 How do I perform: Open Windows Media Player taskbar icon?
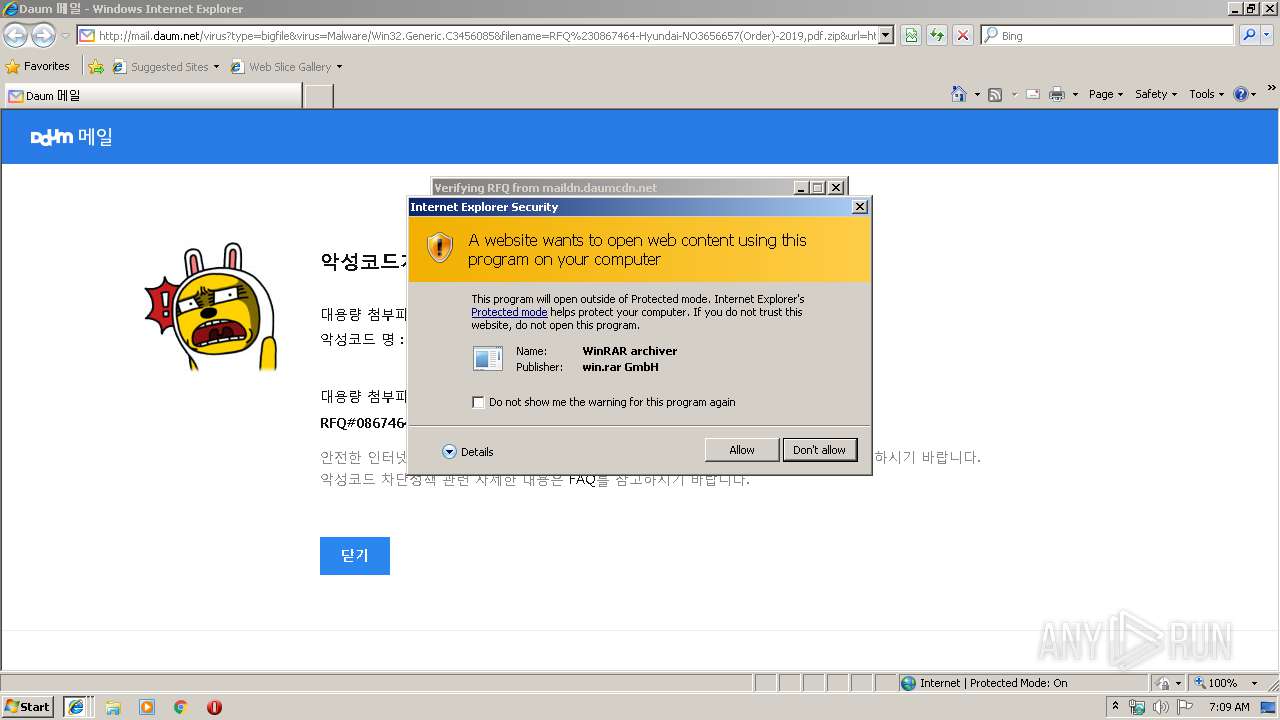(147, 707)
